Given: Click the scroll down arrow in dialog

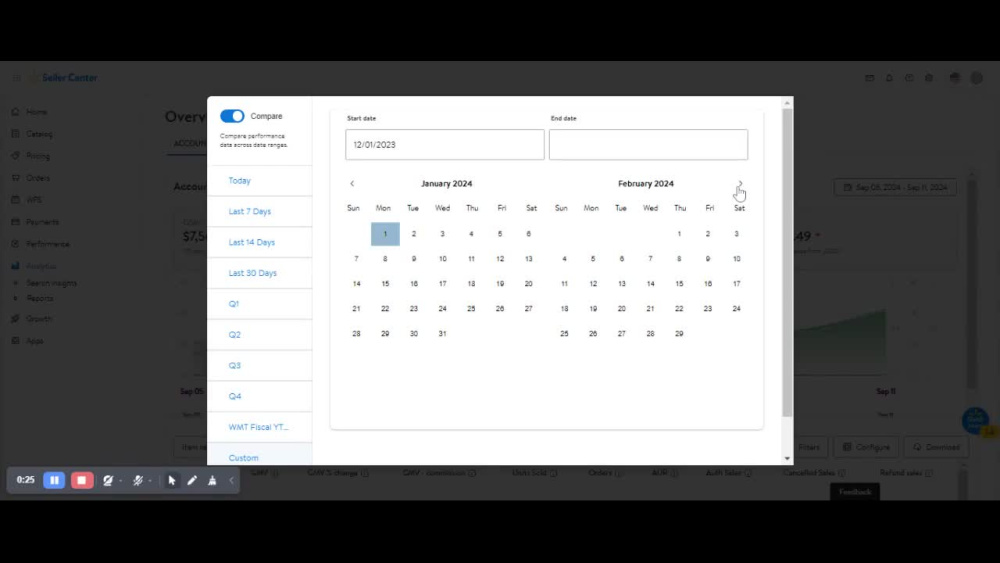Looking at the screenshot, I should pyautogui.click(x=787, y=458).
